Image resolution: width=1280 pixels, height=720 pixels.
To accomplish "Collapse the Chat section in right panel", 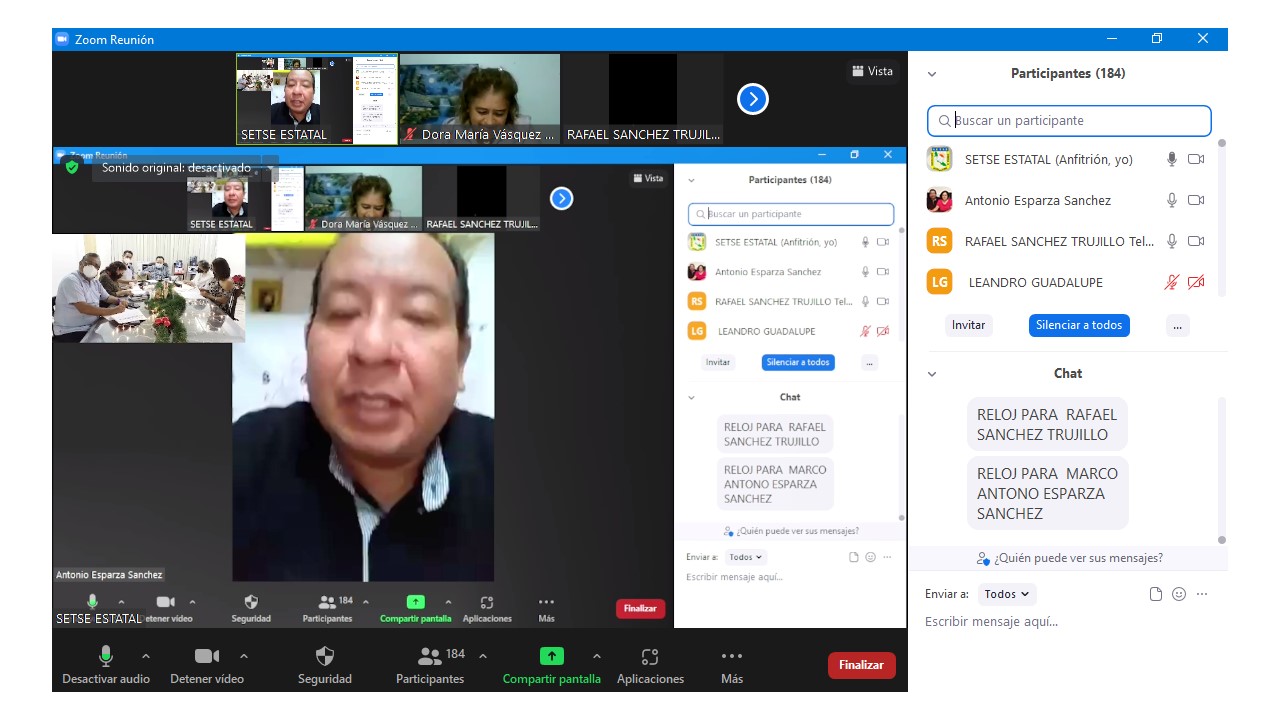I will [932, 374].
